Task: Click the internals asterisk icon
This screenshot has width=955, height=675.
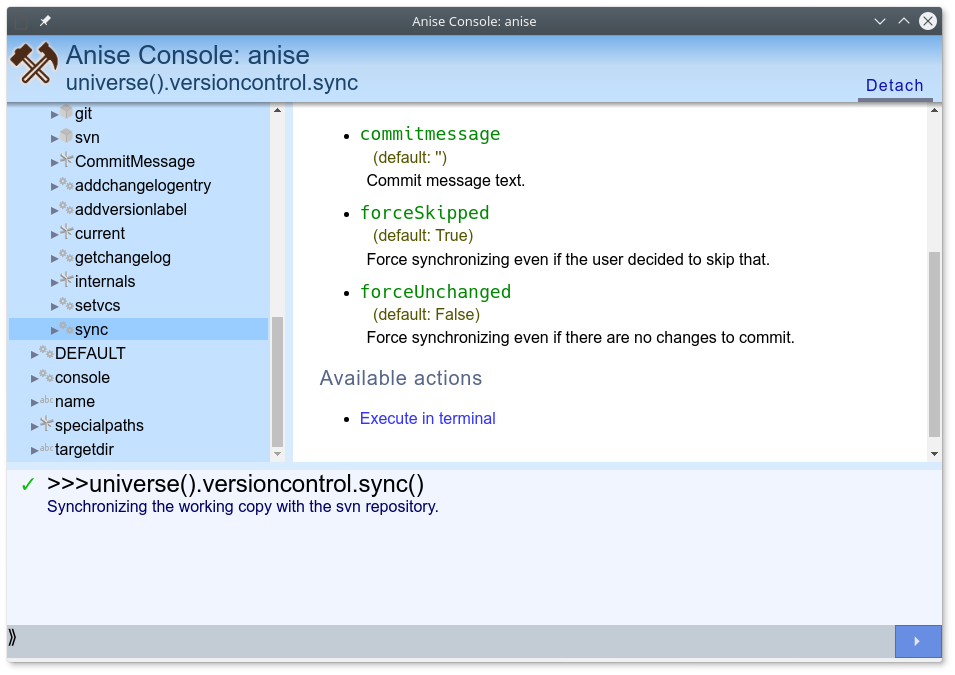Action: (66, 280)
